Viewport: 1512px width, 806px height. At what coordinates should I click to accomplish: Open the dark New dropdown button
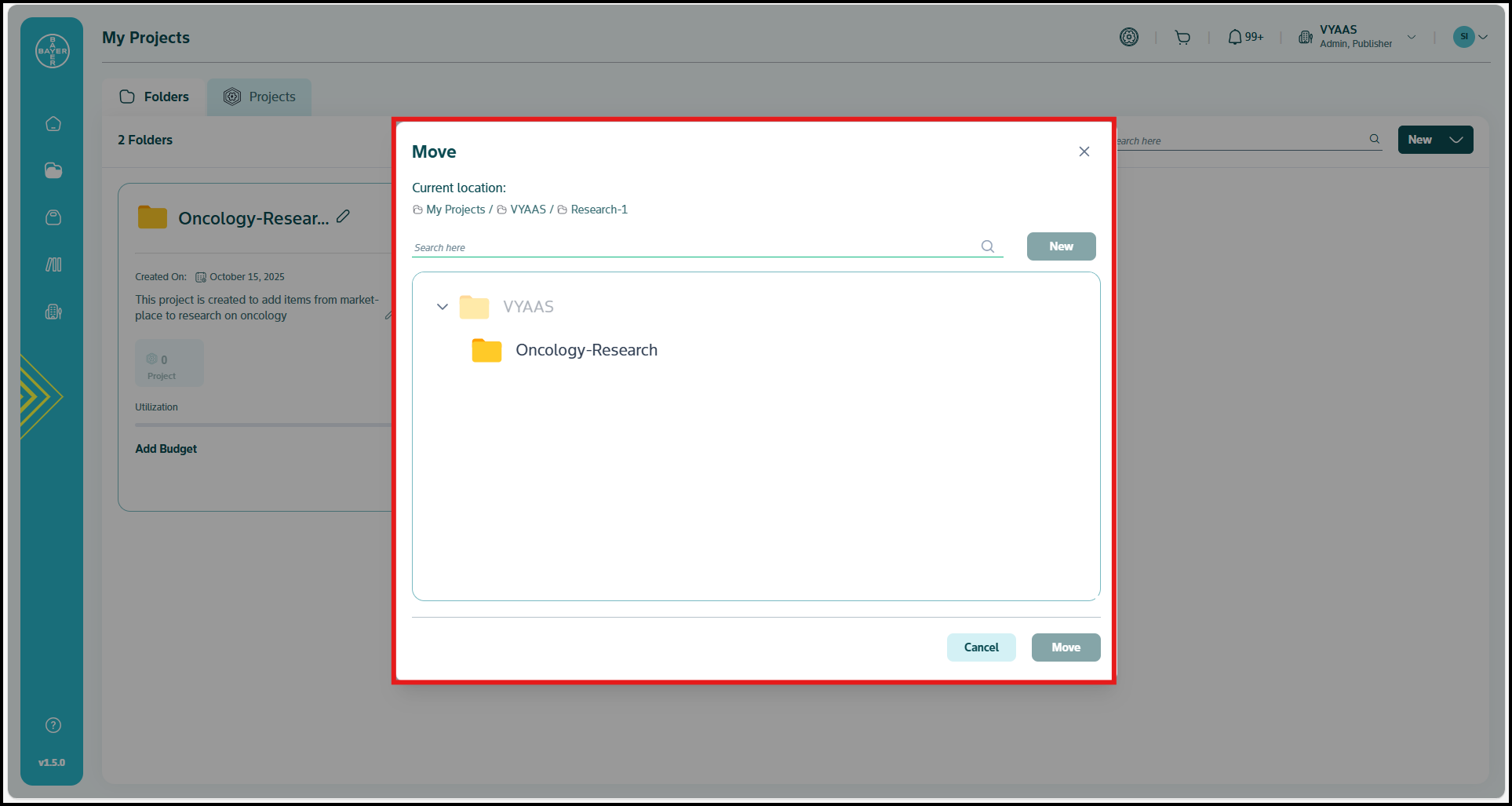click(1434, 140)
